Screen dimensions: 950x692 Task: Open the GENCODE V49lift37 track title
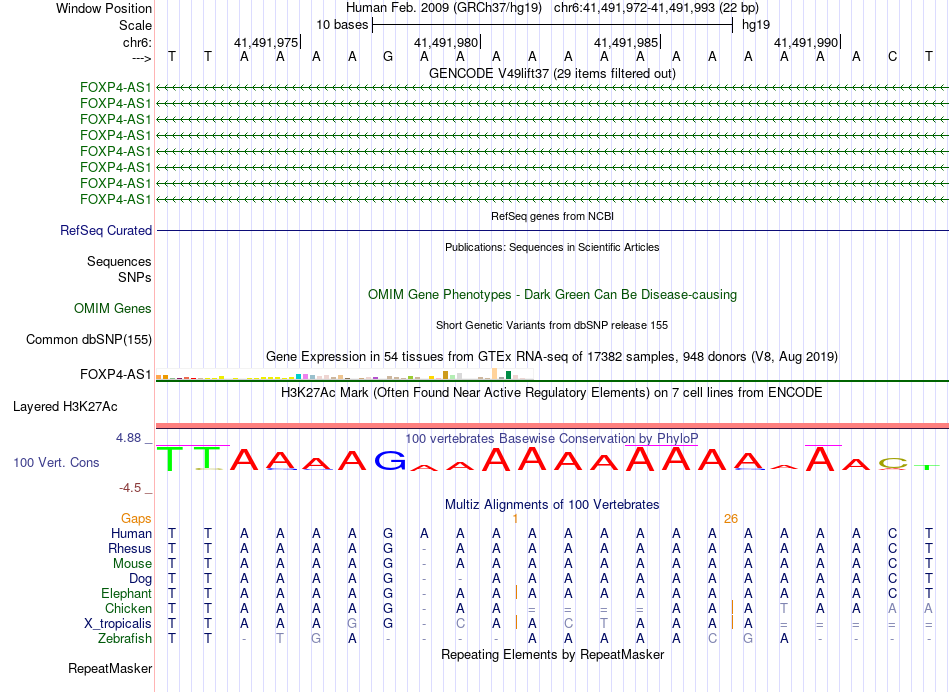point(552,73)
